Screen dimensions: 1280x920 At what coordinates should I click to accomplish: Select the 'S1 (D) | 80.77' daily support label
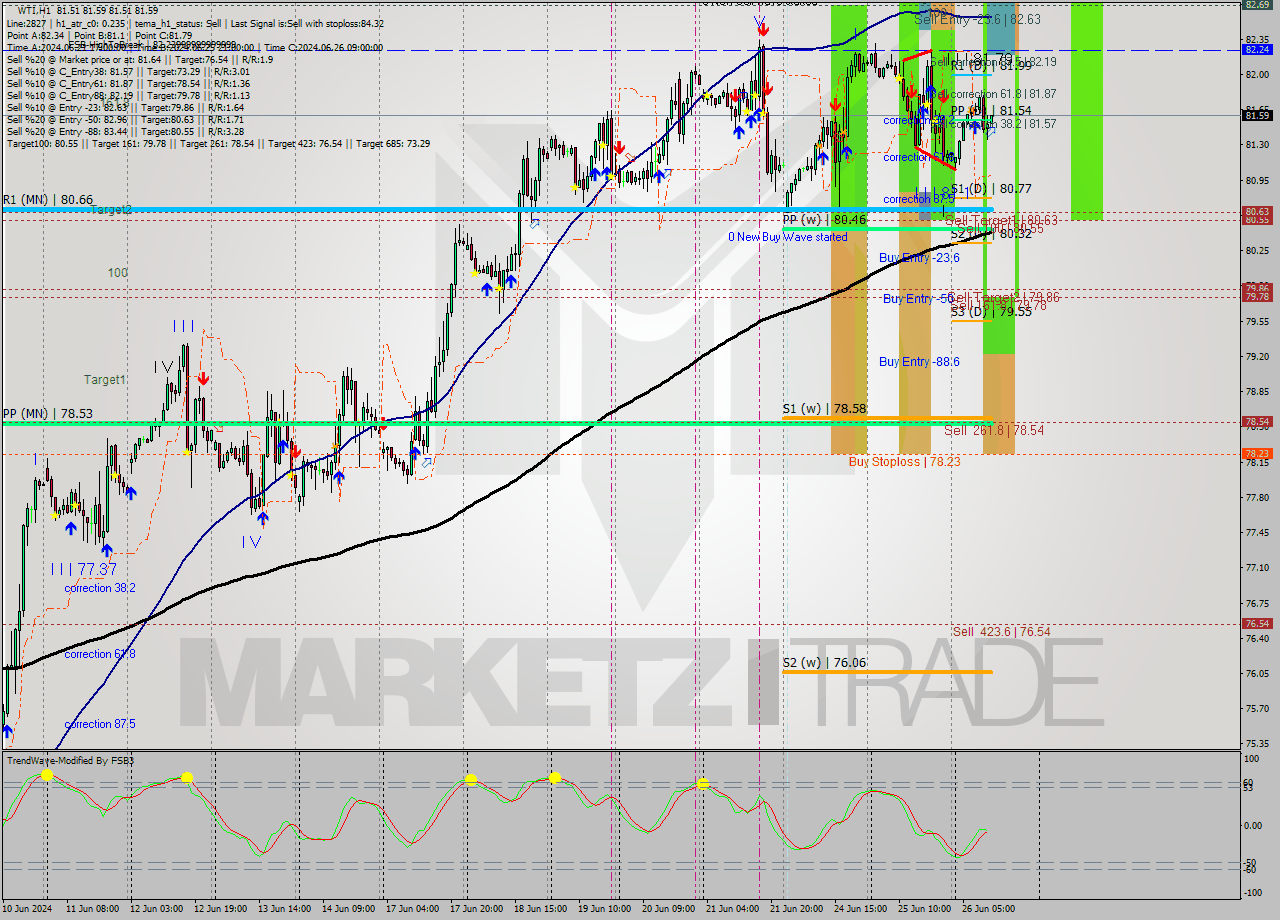point(991,188)
